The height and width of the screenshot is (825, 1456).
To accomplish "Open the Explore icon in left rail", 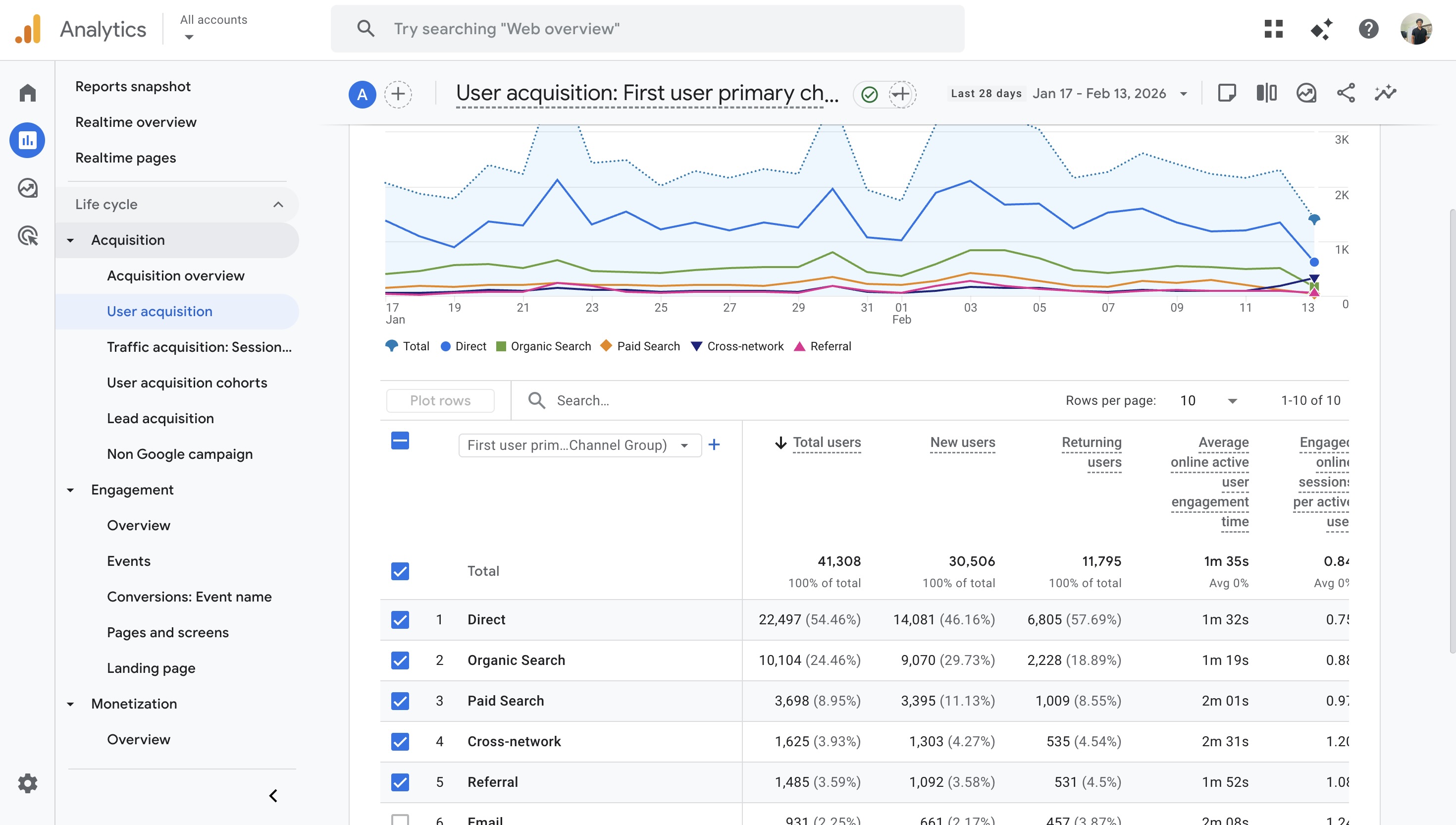I will coord(27,188).
